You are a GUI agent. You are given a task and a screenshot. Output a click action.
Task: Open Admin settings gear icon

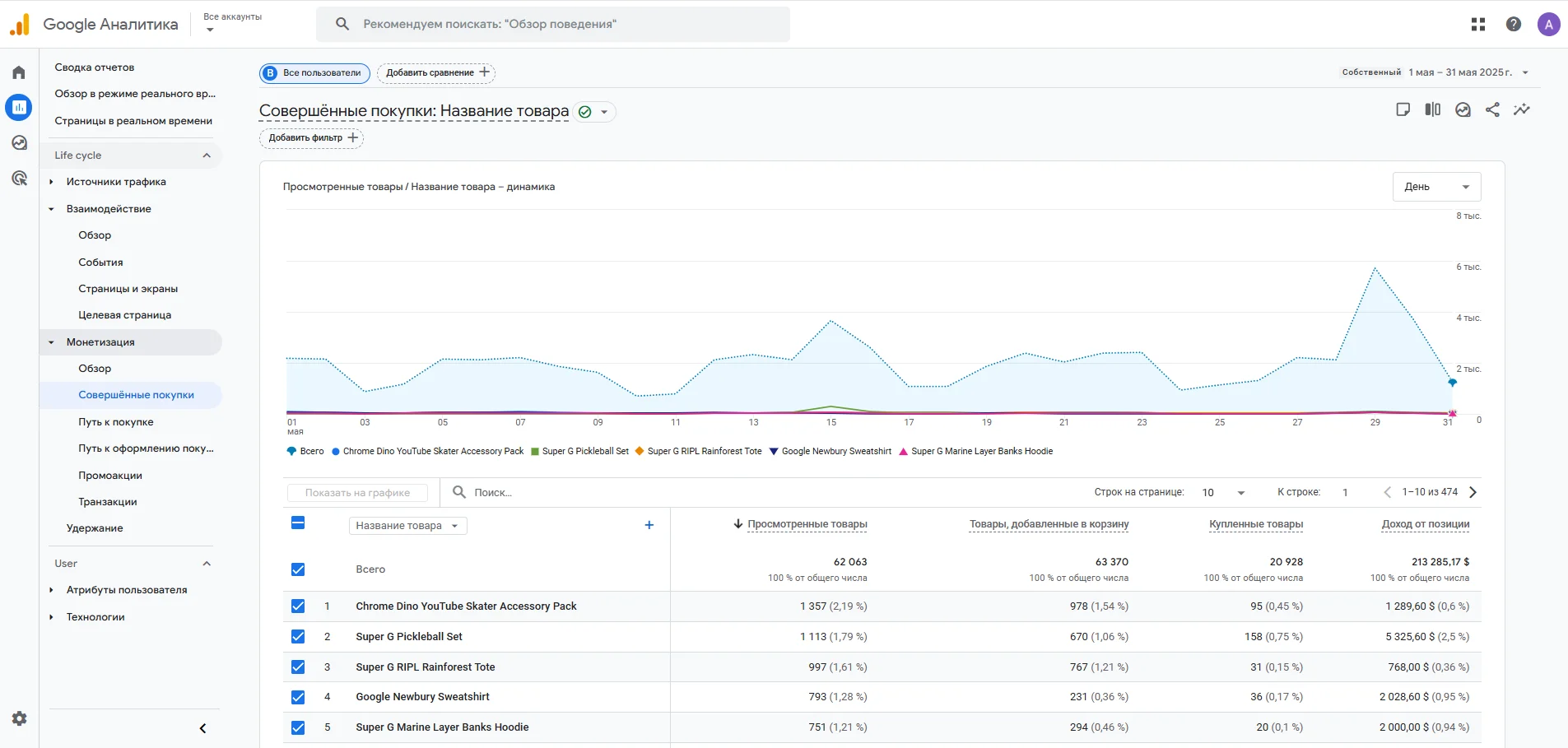(19, 718)
